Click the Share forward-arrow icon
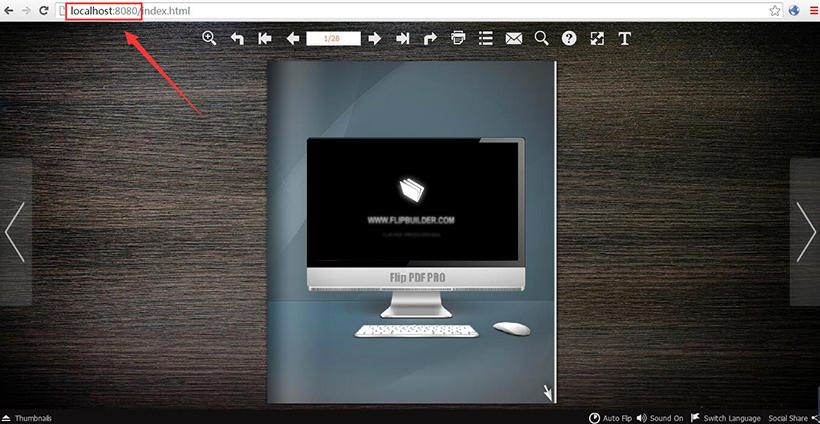The image size is (820, 424). point(430,39)
